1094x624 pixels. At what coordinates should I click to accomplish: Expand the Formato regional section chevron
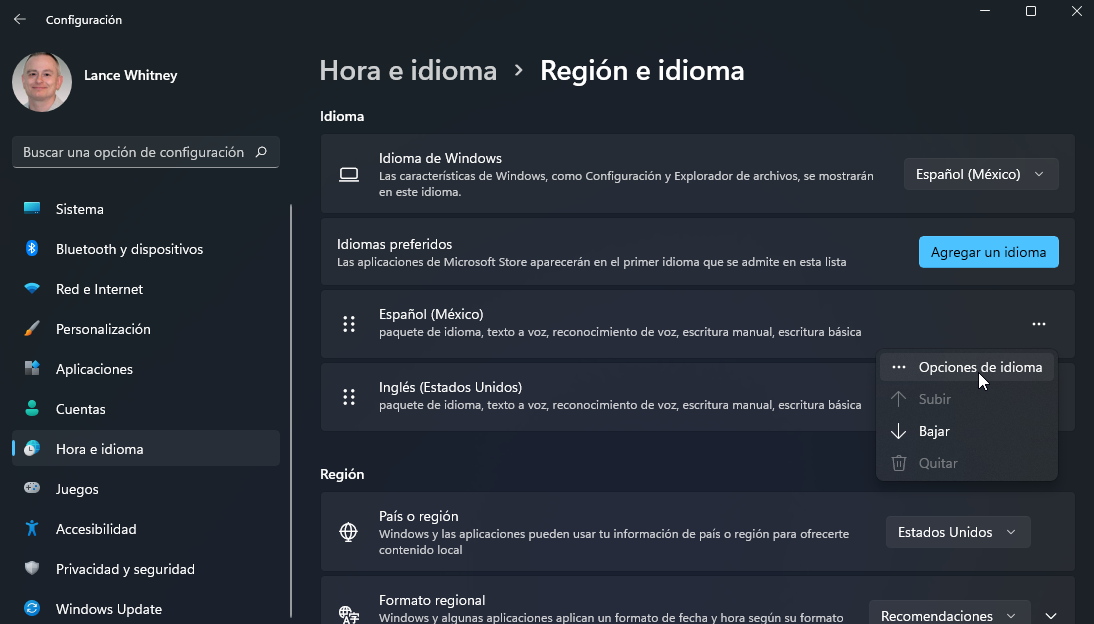coord(1050,615)
